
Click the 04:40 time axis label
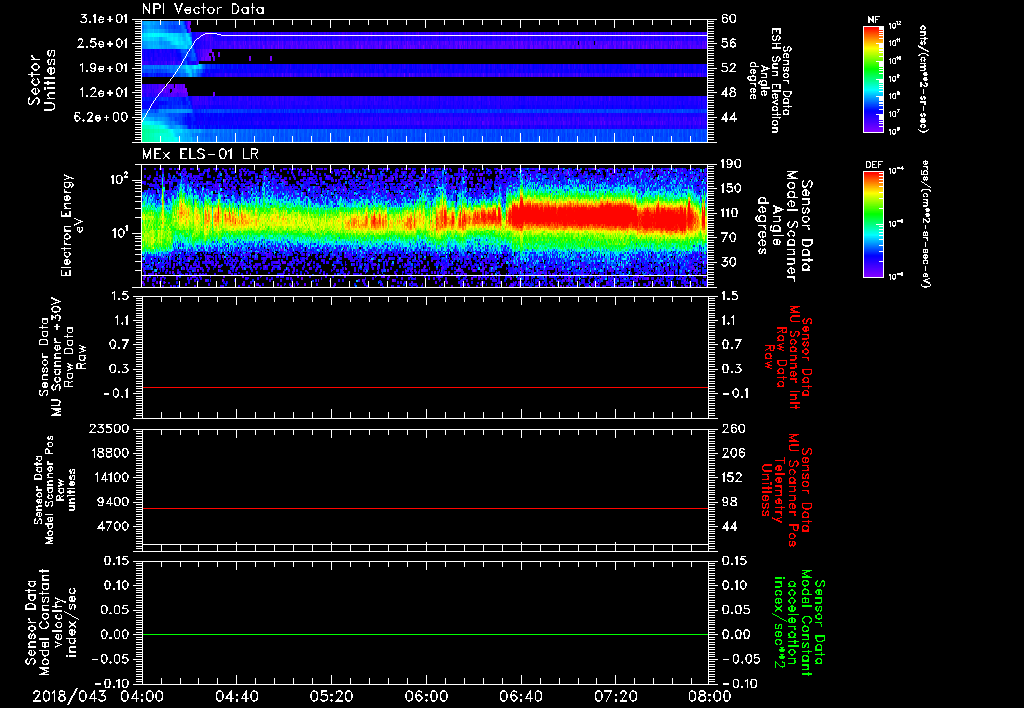coord(236,696)
